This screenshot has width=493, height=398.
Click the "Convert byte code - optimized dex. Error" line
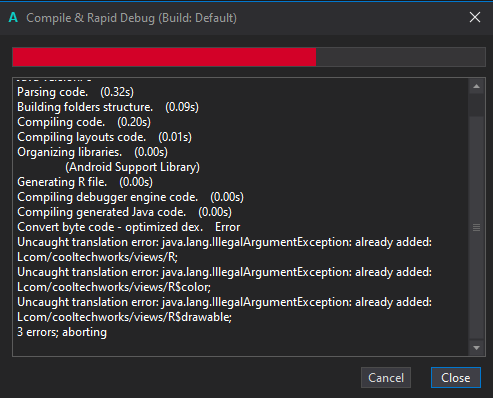(x=129, y=227)
